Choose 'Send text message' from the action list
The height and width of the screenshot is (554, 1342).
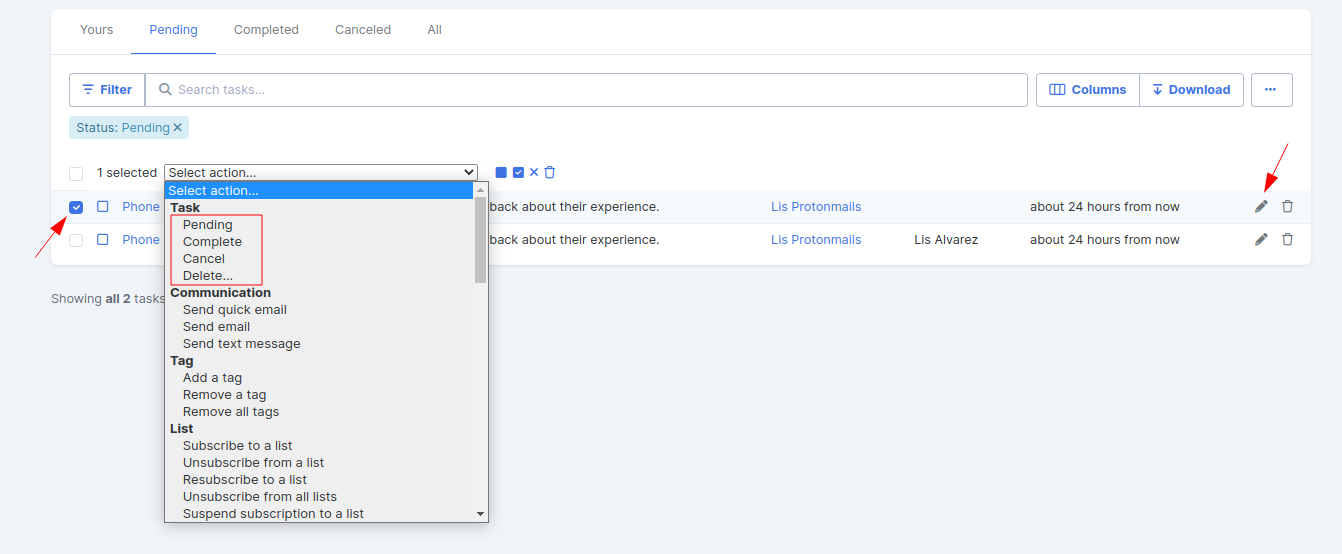[241, 343]
